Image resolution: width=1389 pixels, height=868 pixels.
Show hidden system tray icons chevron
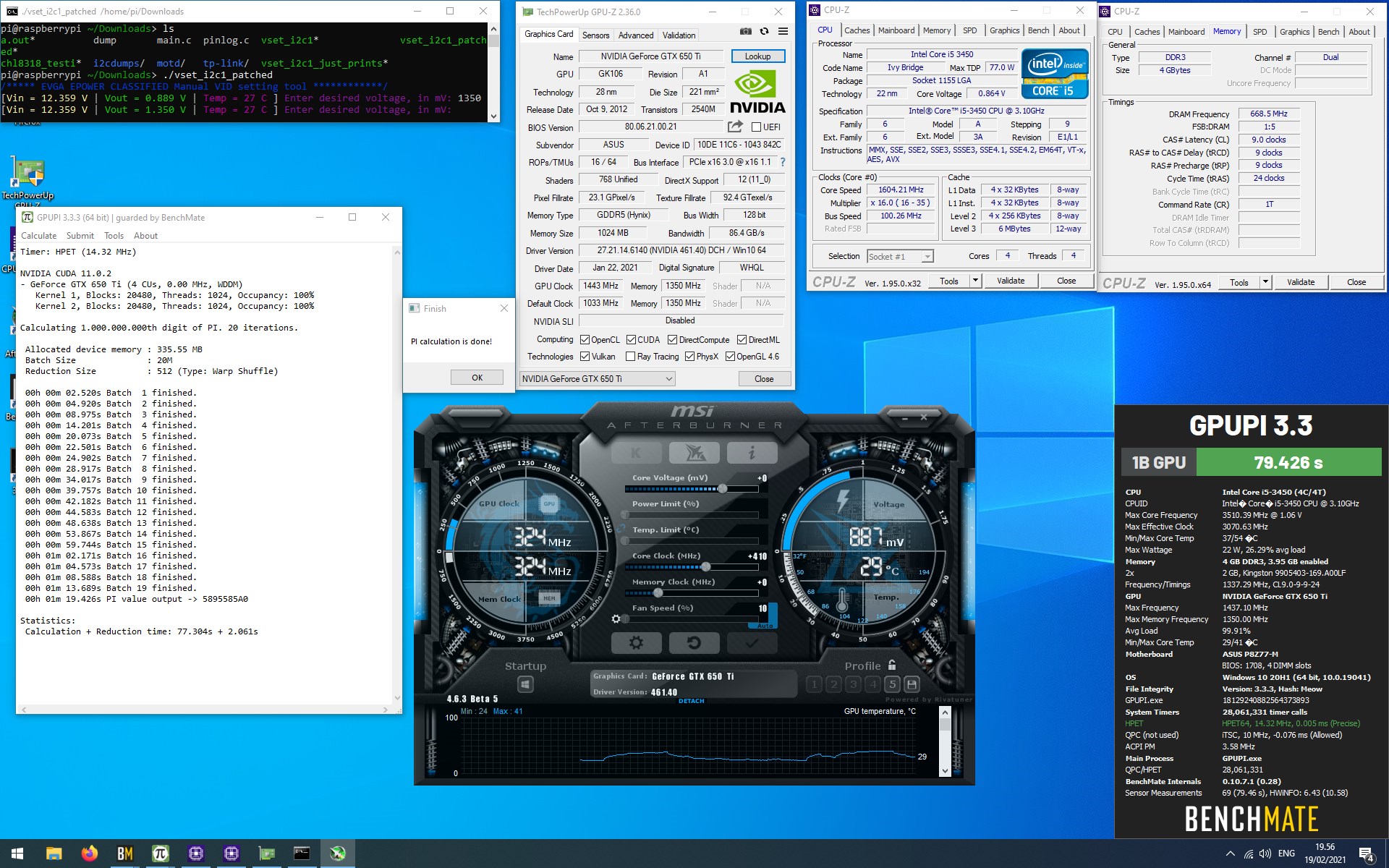coord(1230,854)
